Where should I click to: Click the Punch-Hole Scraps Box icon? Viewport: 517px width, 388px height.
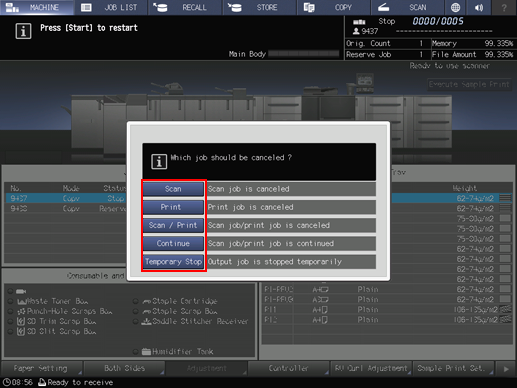(x=21, y=312)
